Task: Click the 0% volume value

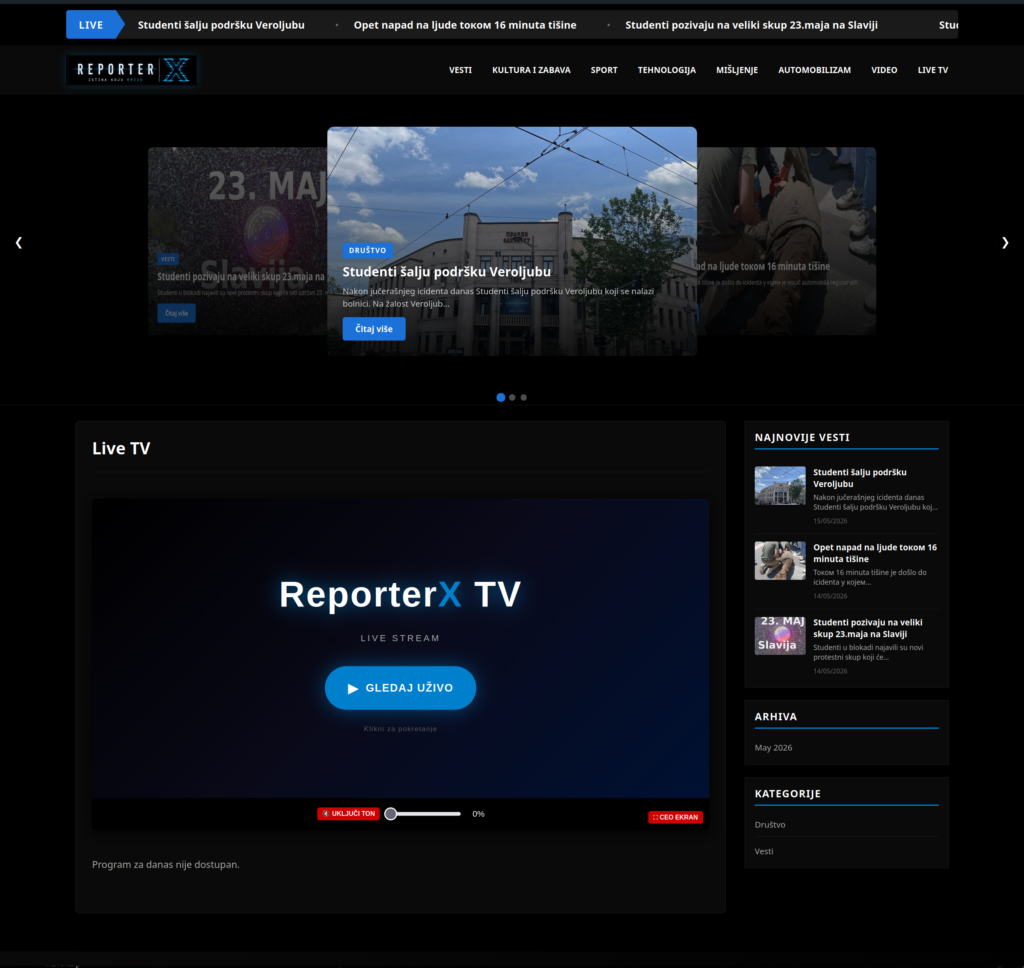Action: tap(478, 814)
